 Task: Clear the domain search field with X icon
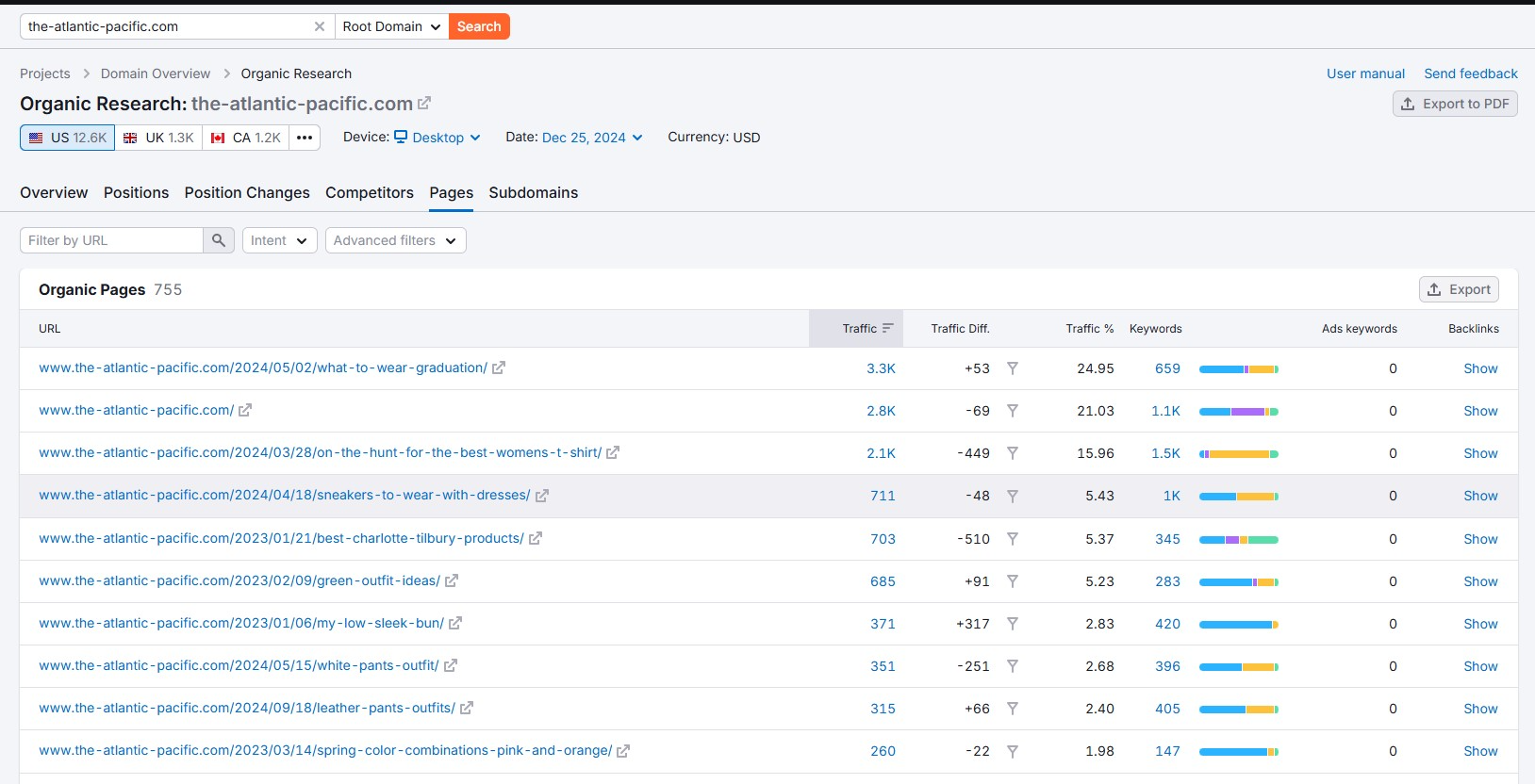(x=320, y=26)
